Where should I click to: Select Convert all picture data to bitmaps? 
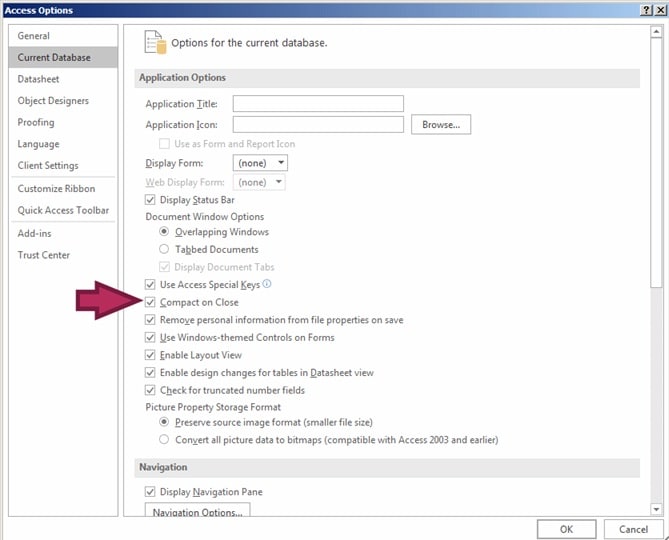tap(164, 440)
